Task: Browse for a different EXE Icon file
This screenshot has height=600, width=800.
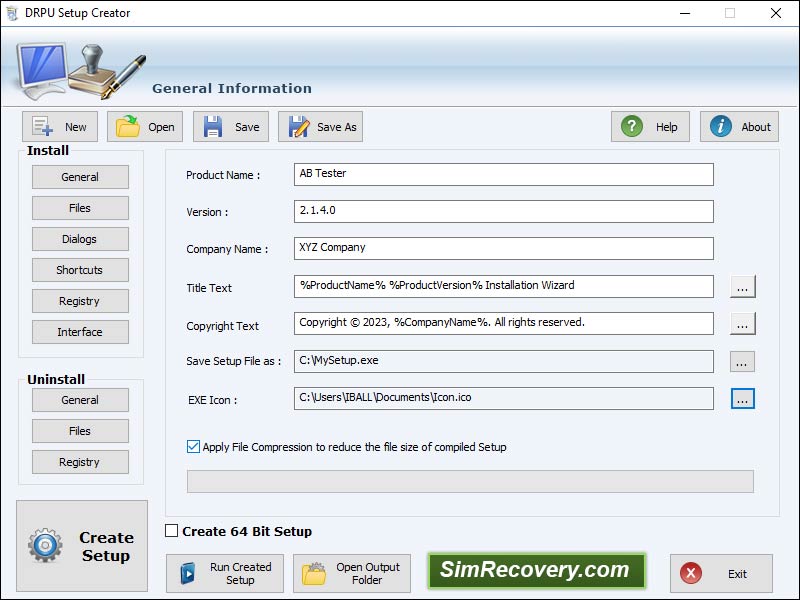Action: click(742, 398)
